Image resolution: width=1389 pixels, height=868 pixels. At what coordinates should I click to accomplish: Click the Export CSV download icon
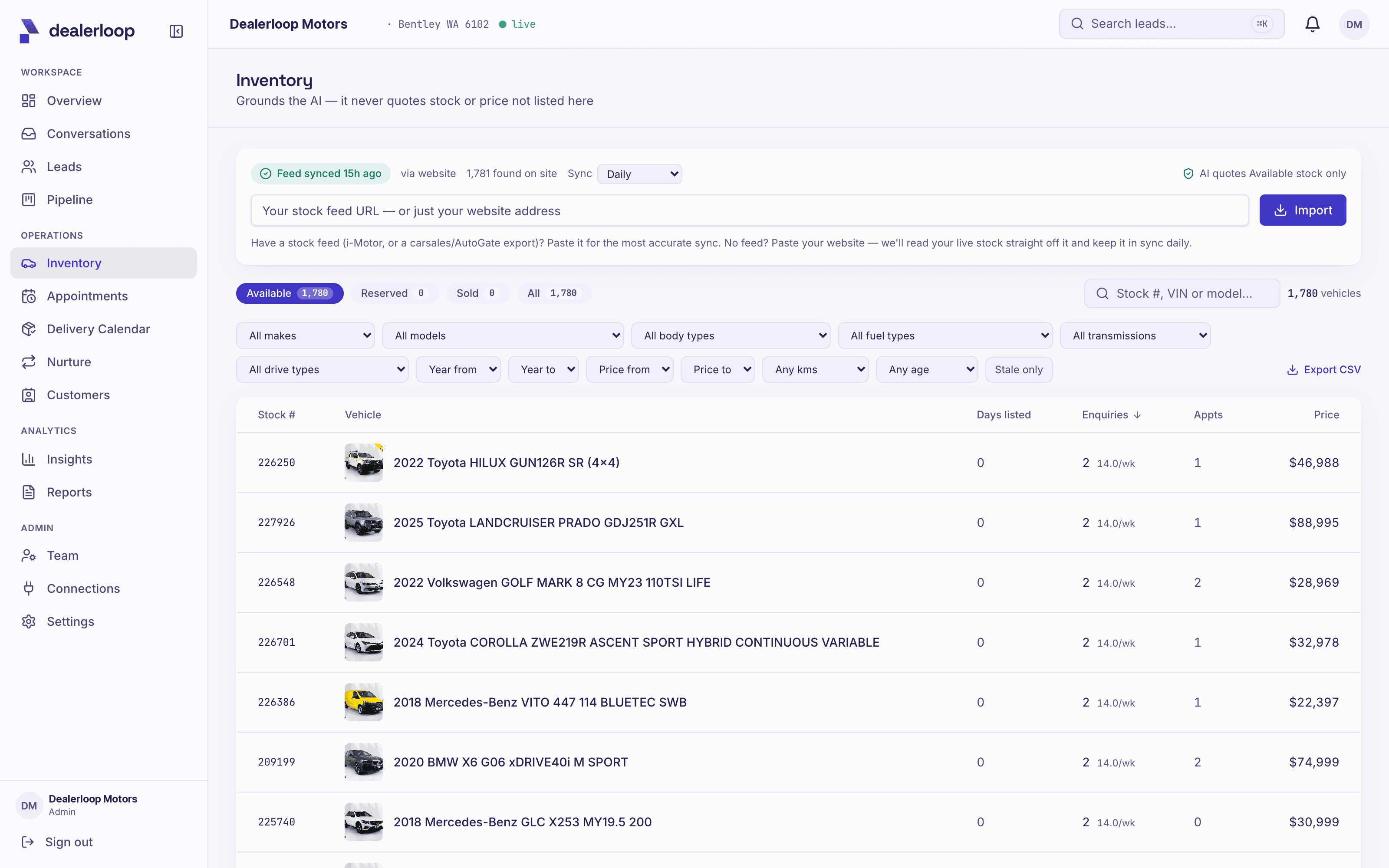coord(1293,370)
